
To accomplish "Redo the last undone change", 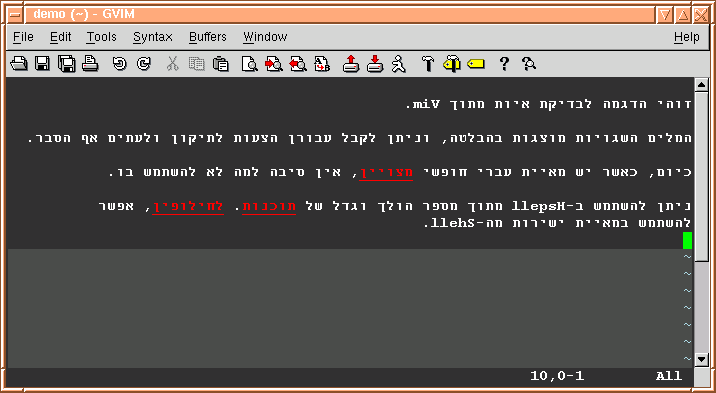I will pos(144,64).
